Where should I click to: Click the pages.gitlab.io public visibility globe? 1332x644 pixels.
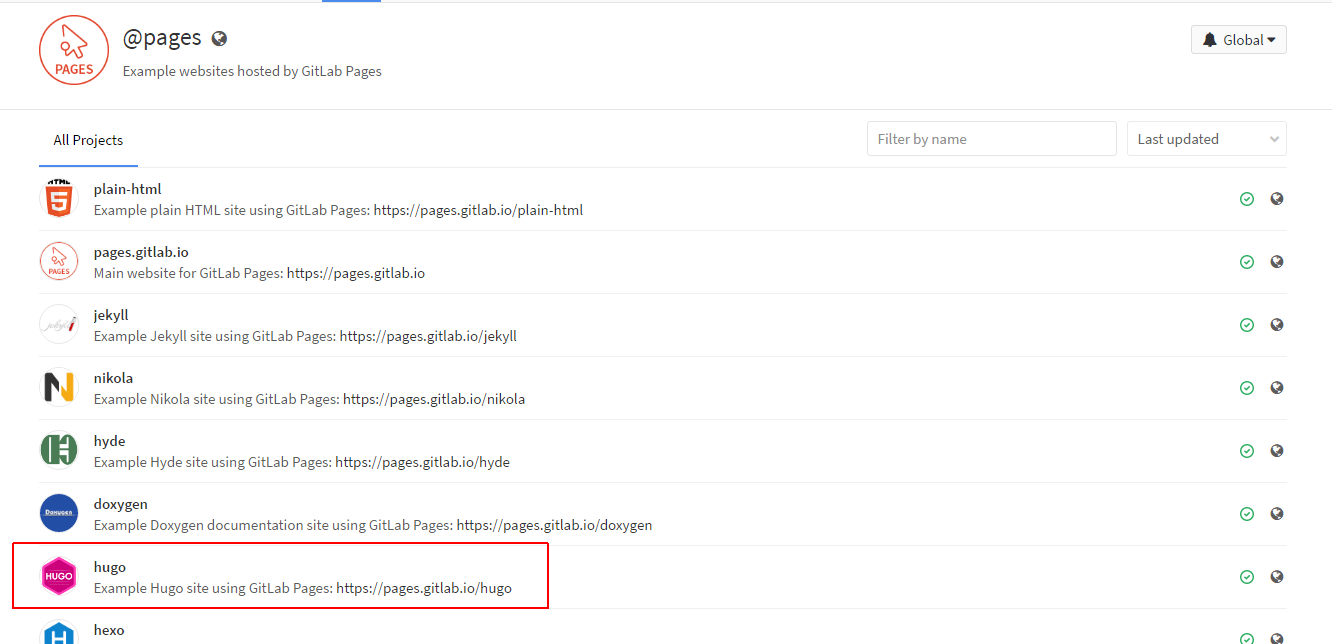click(x=1277, y=262)
